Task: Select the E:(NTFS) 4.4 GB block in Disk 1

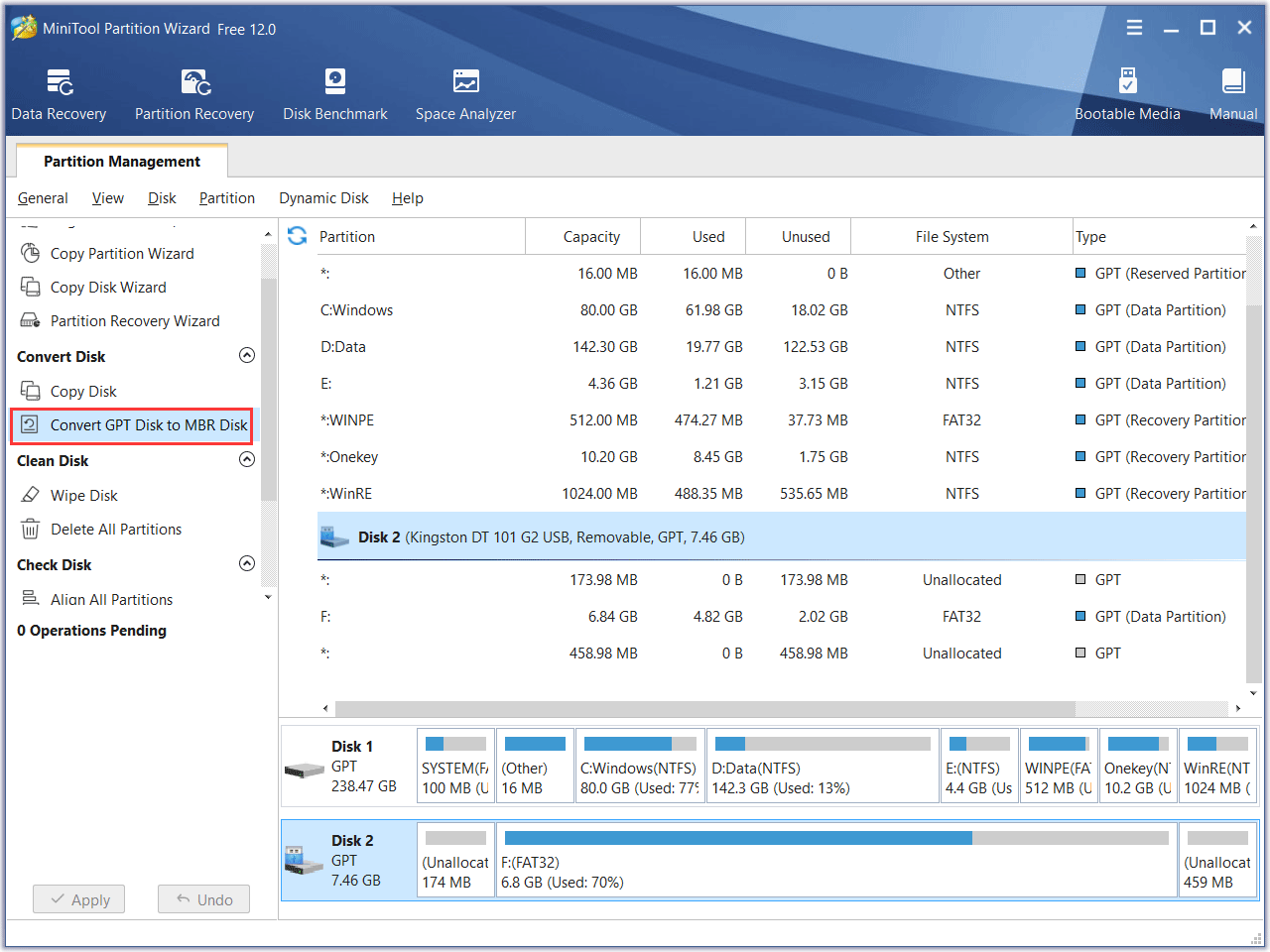Action: (979, 766)
